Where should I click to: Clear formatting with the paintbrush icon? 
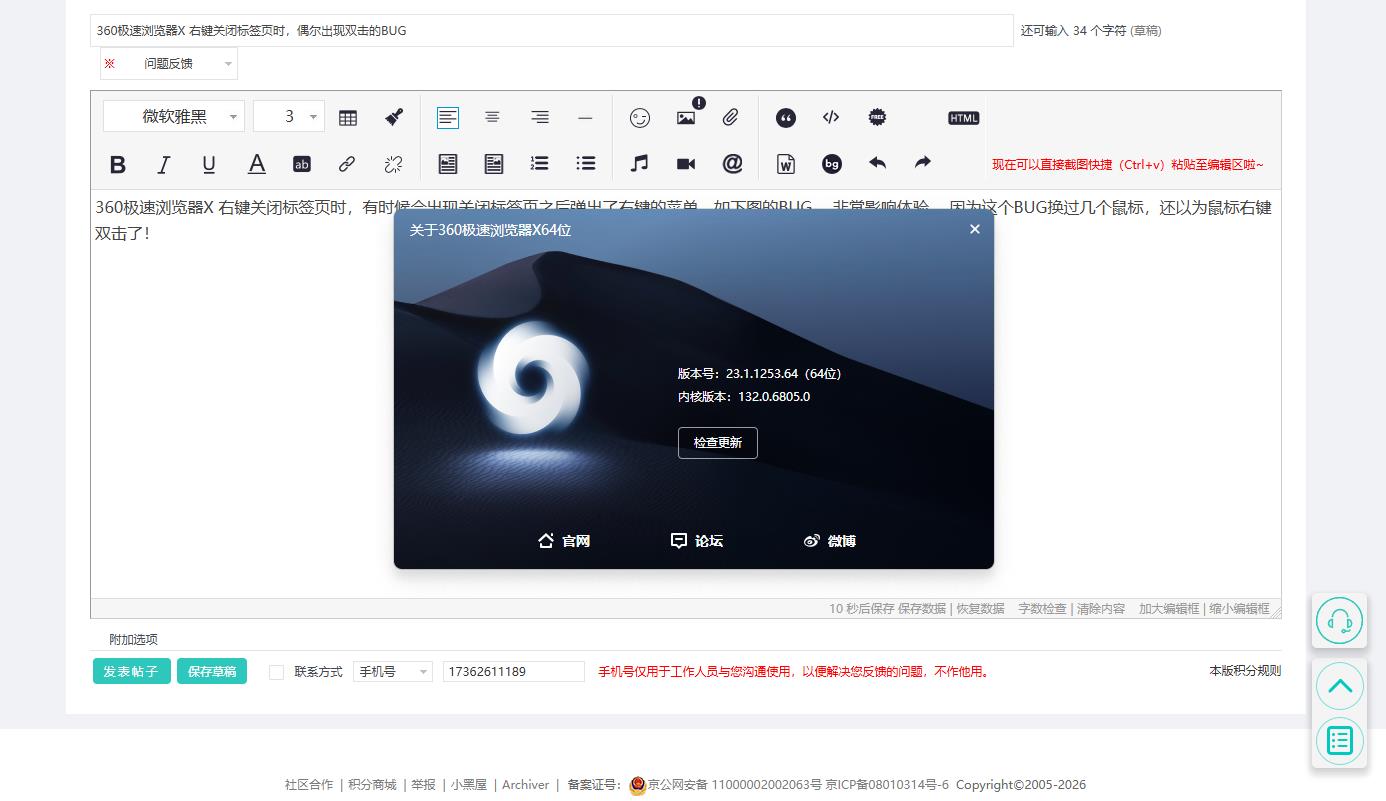point(394,118)
